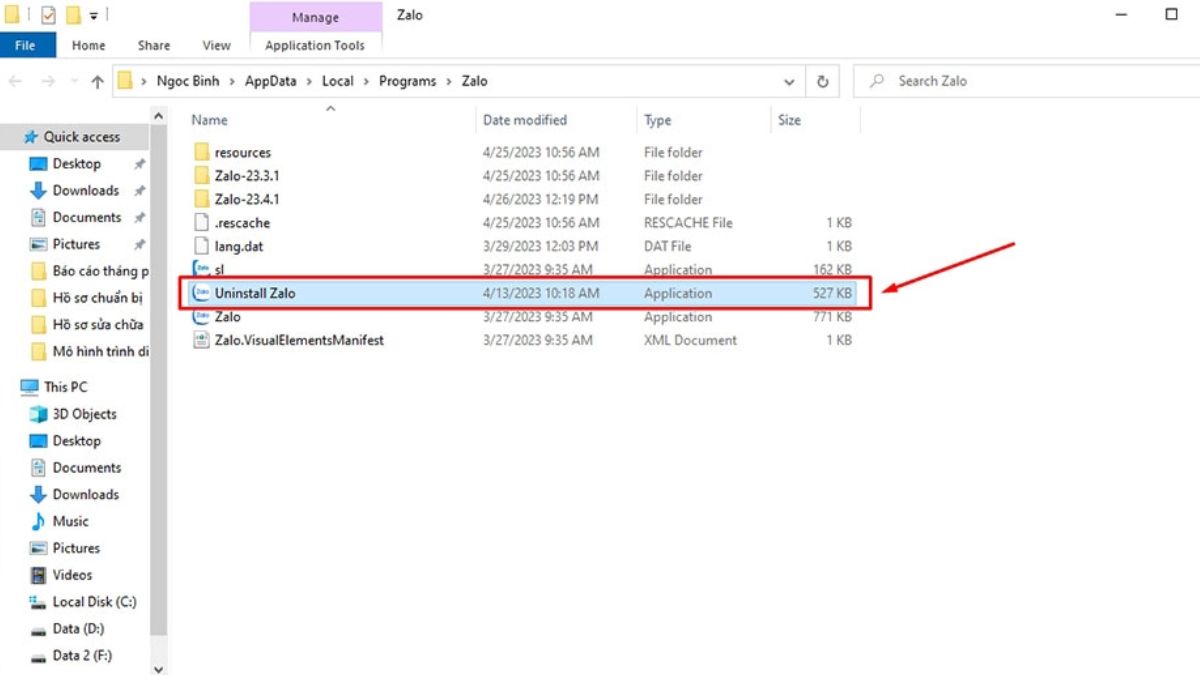
Task: Click the navigation pane scroll-up arrow
Action: tap(158, 118)
